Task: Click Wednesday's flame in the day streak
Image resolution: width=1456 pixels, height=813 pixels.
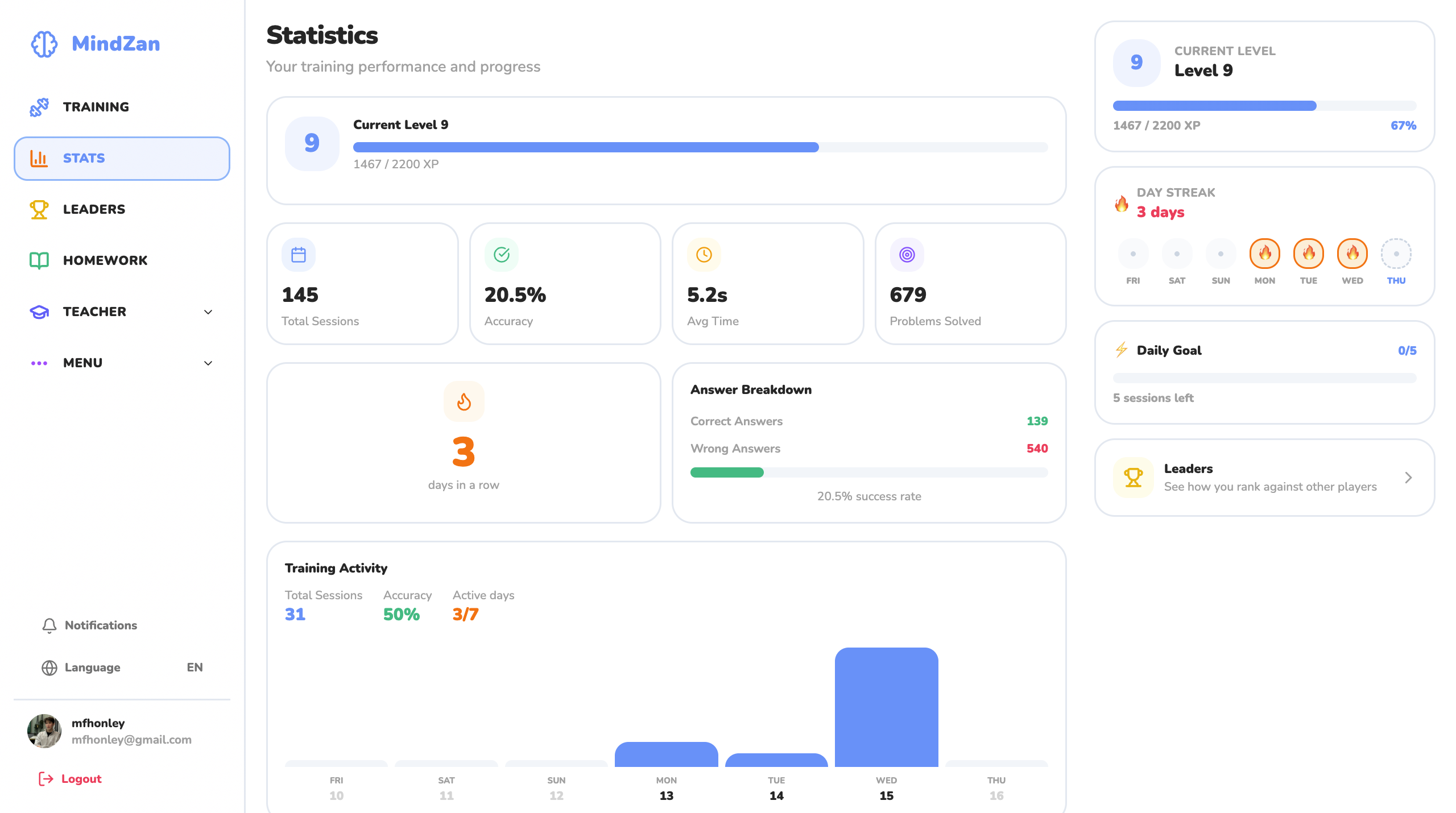Action: point(1352,254)
